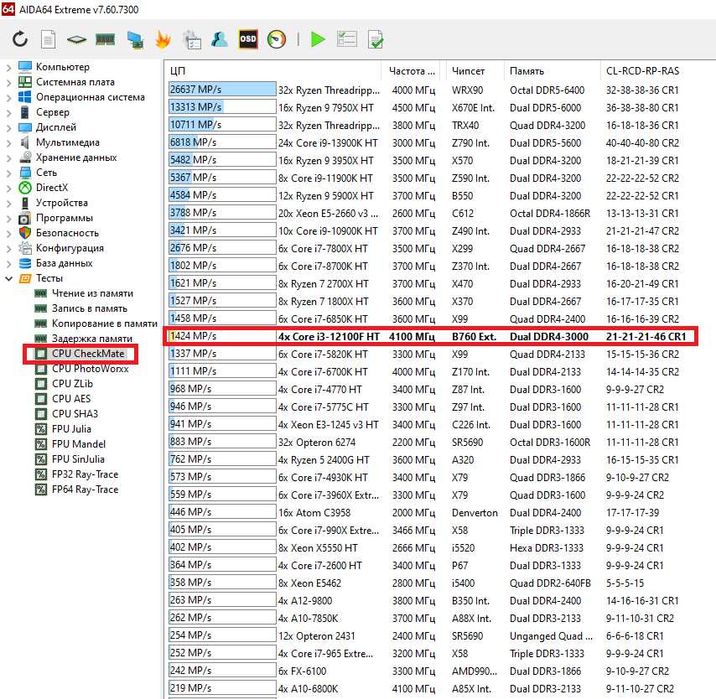Click the motherboard chip toolbar icon
Image resolution: width=716 pixels, height=699 pixels.
tap(76, 40)
